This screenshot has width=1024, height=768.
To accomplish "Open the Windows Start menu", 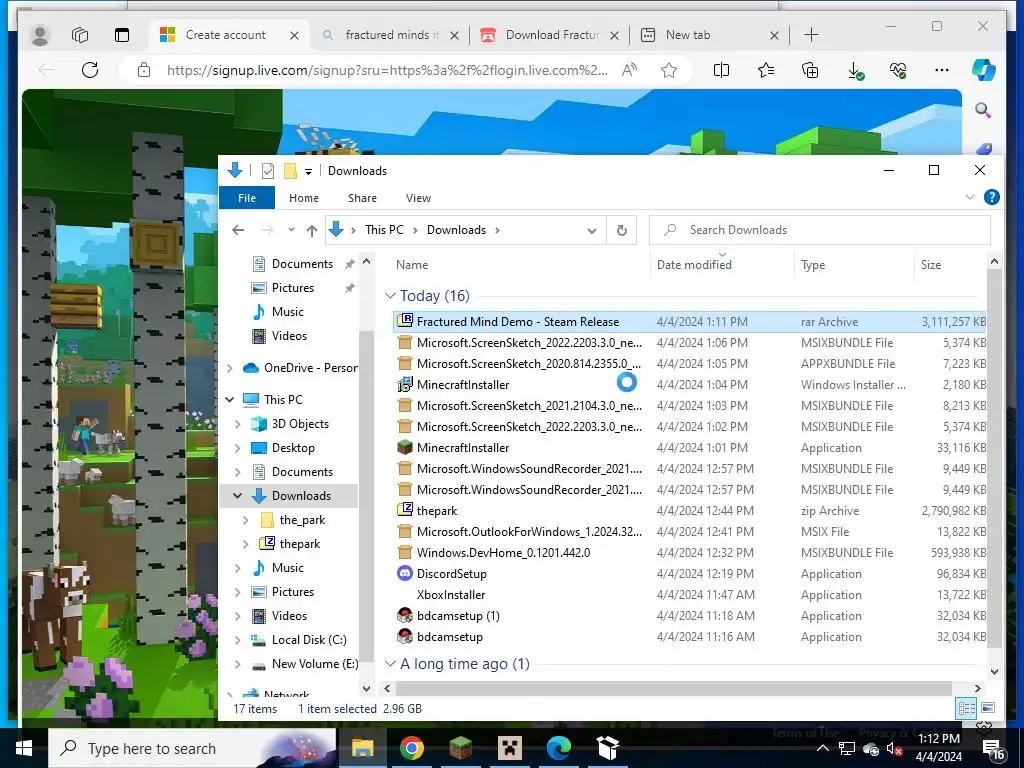I will click(x=24, y=748).
